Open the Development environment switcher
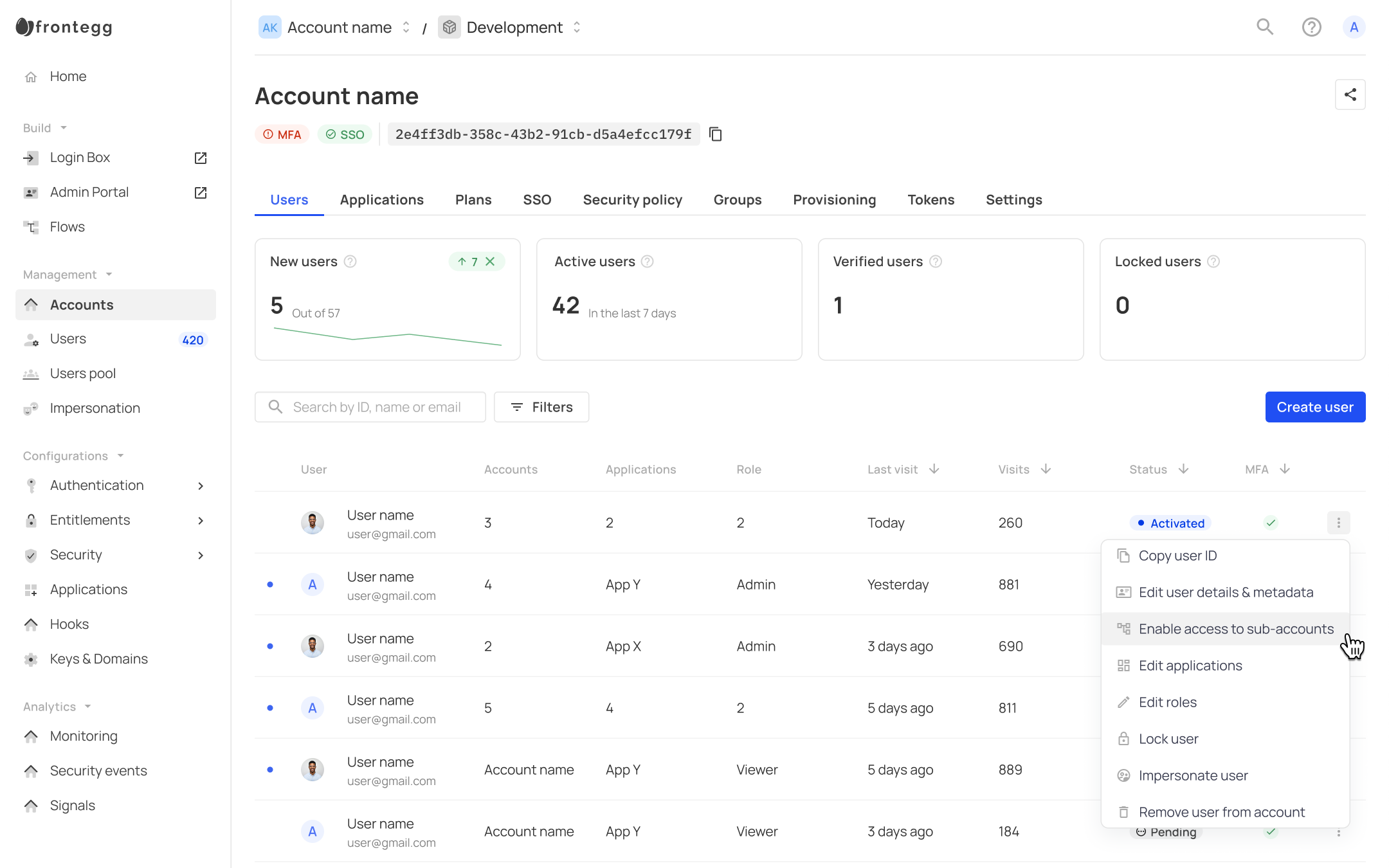The width and height of the screenshot is (1389, 868). [577, 27]
